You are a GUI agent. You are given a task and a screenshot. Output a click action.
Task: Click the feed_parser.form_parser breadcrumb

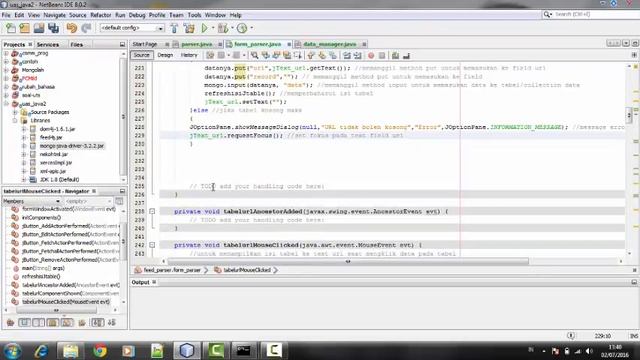[172, 270]
